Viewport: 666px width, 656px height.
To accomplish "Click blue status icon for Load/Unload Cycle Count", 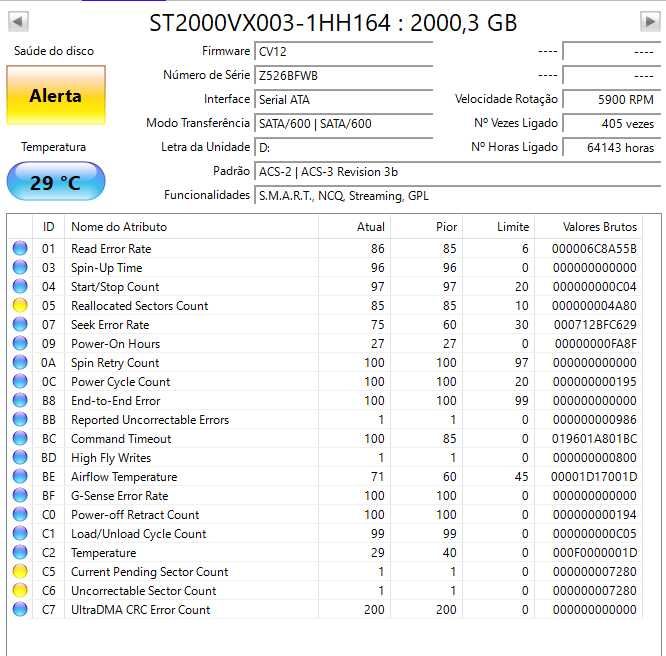I will (20, 533).
